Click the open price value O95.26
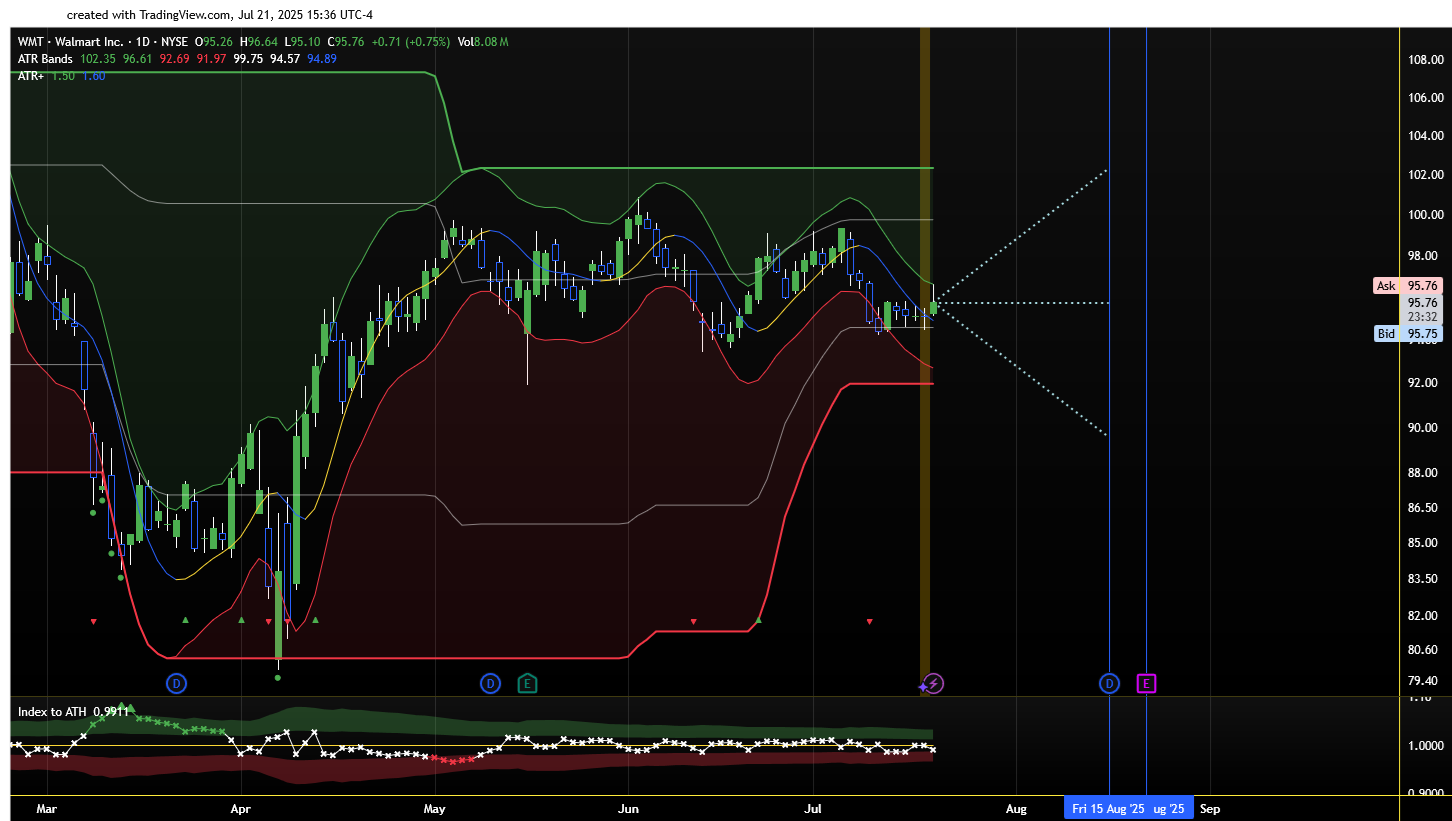The width and height of the screenshot is (1452, 821). 213,42
